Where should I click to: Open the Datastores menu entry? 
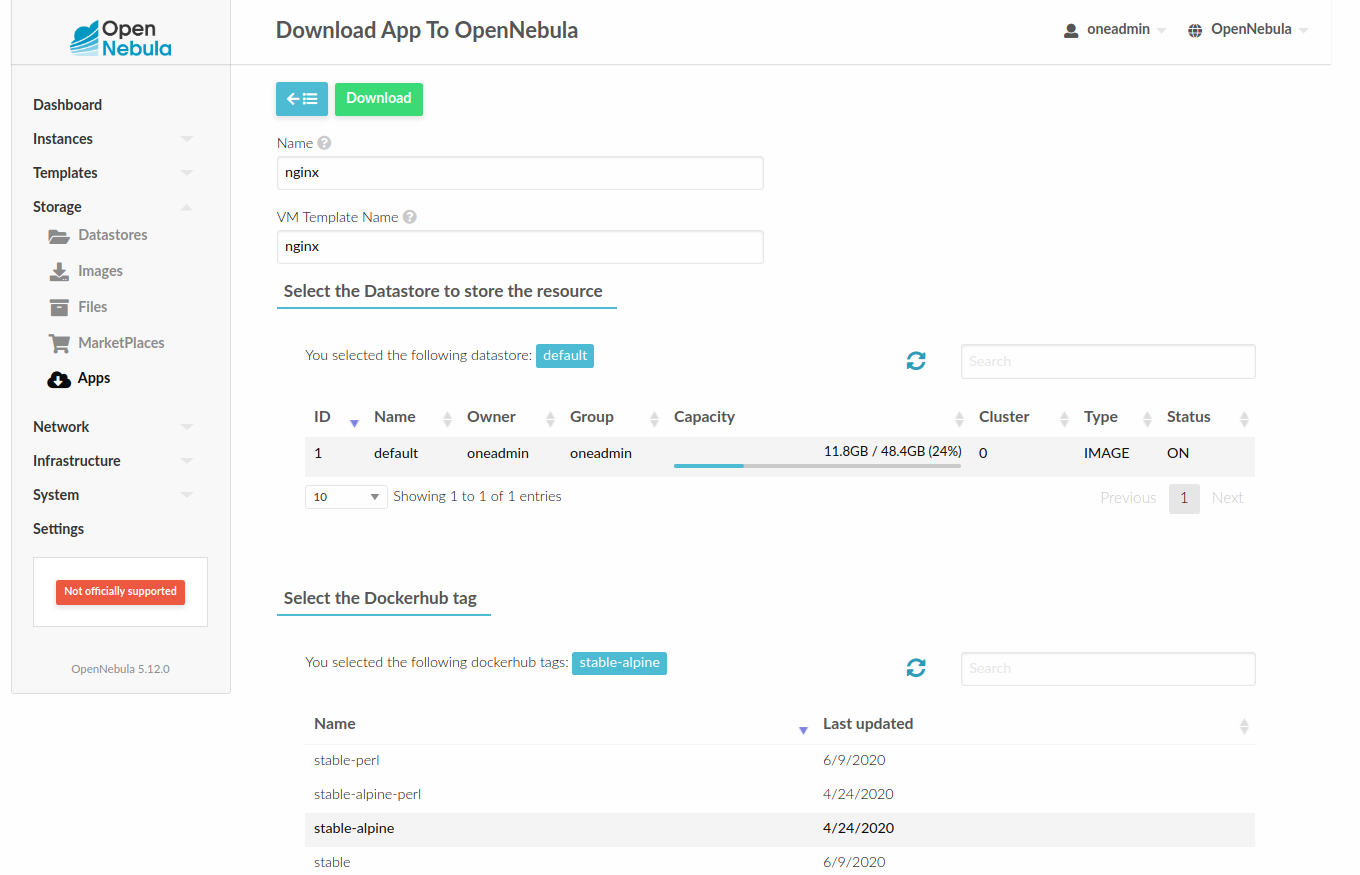click(113, 235)
